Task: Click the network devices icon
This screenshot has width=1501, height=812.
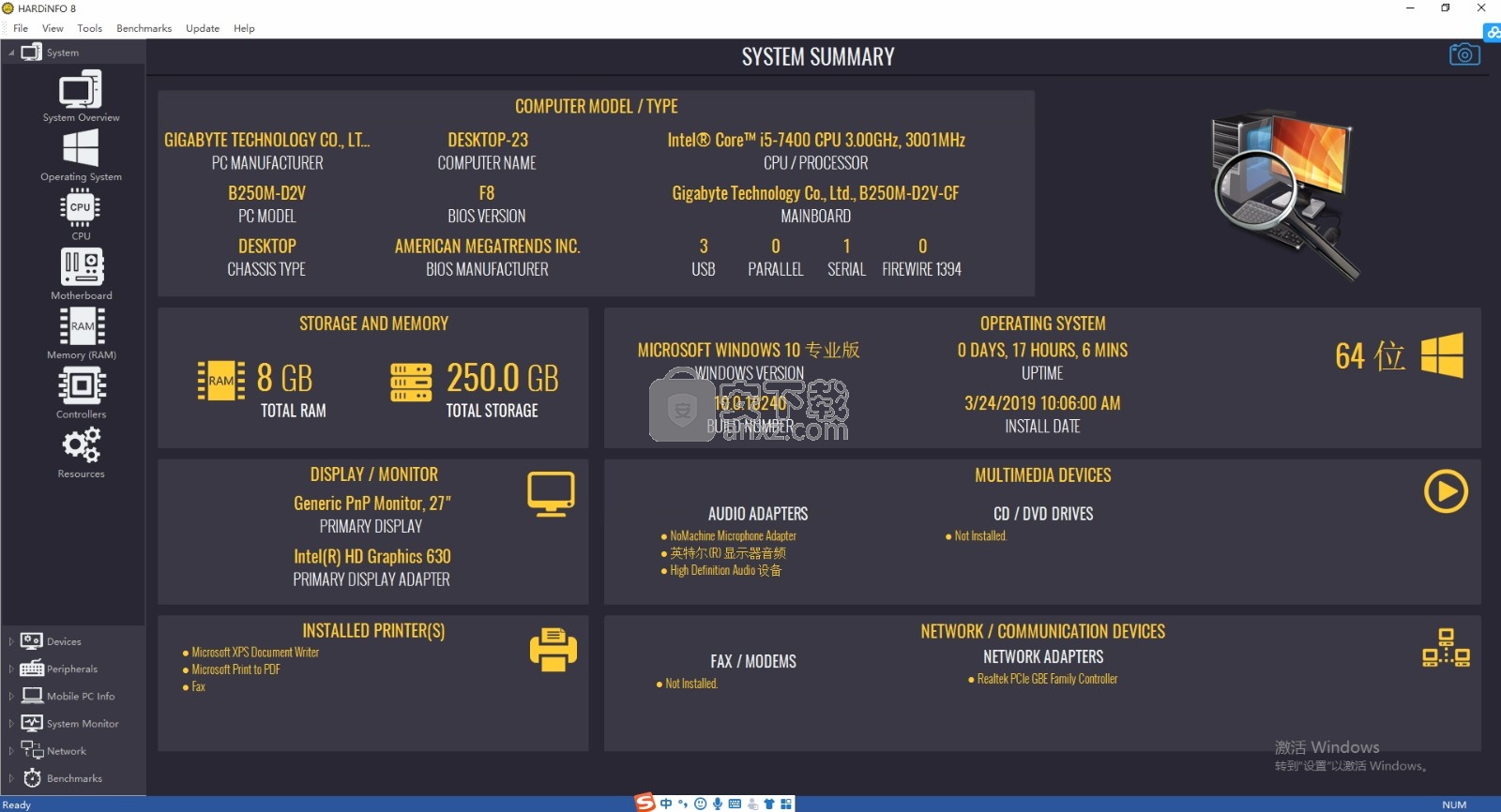Action: 1446,648
